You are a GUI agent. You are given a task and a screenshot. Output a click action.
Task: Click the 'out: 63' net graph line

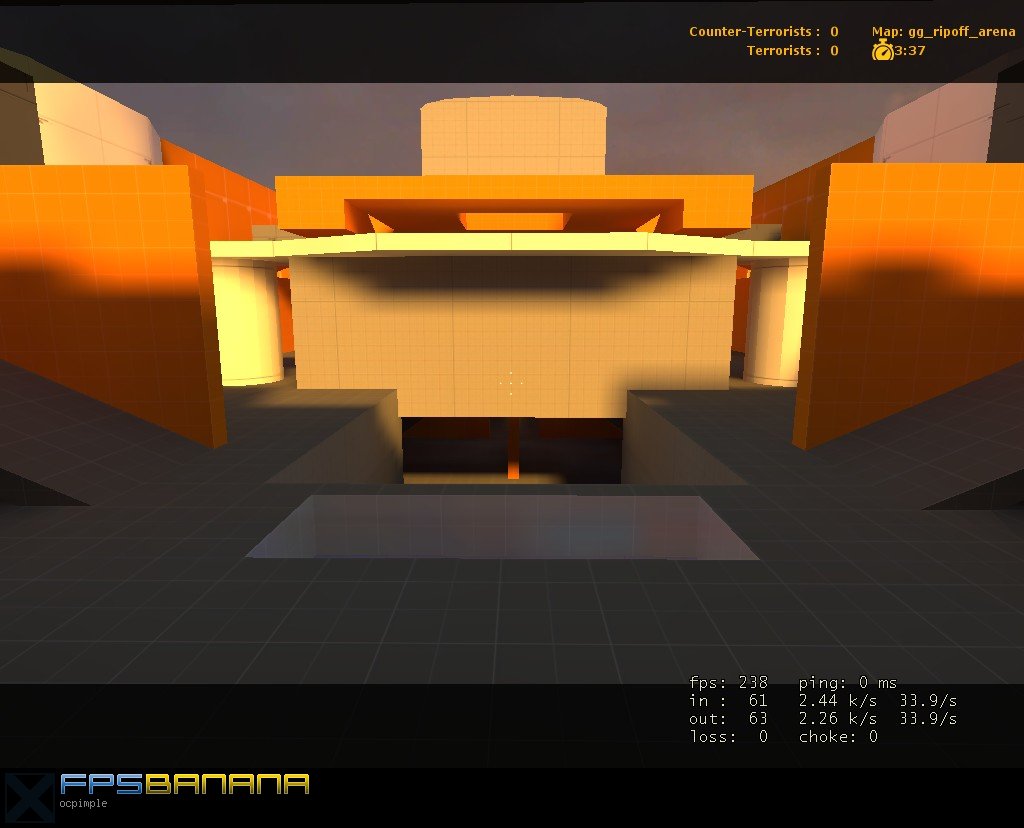tap(728, 718)
